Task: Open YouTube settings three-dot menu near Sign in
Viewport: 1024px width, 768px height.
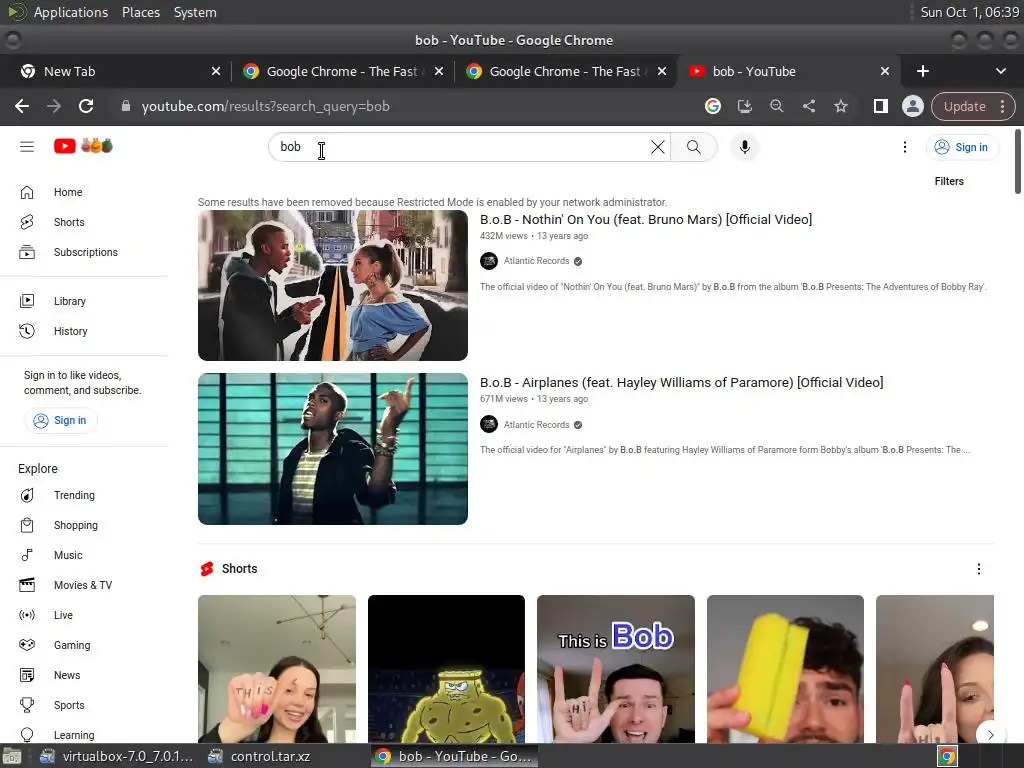Action: (x=904, y=148)
